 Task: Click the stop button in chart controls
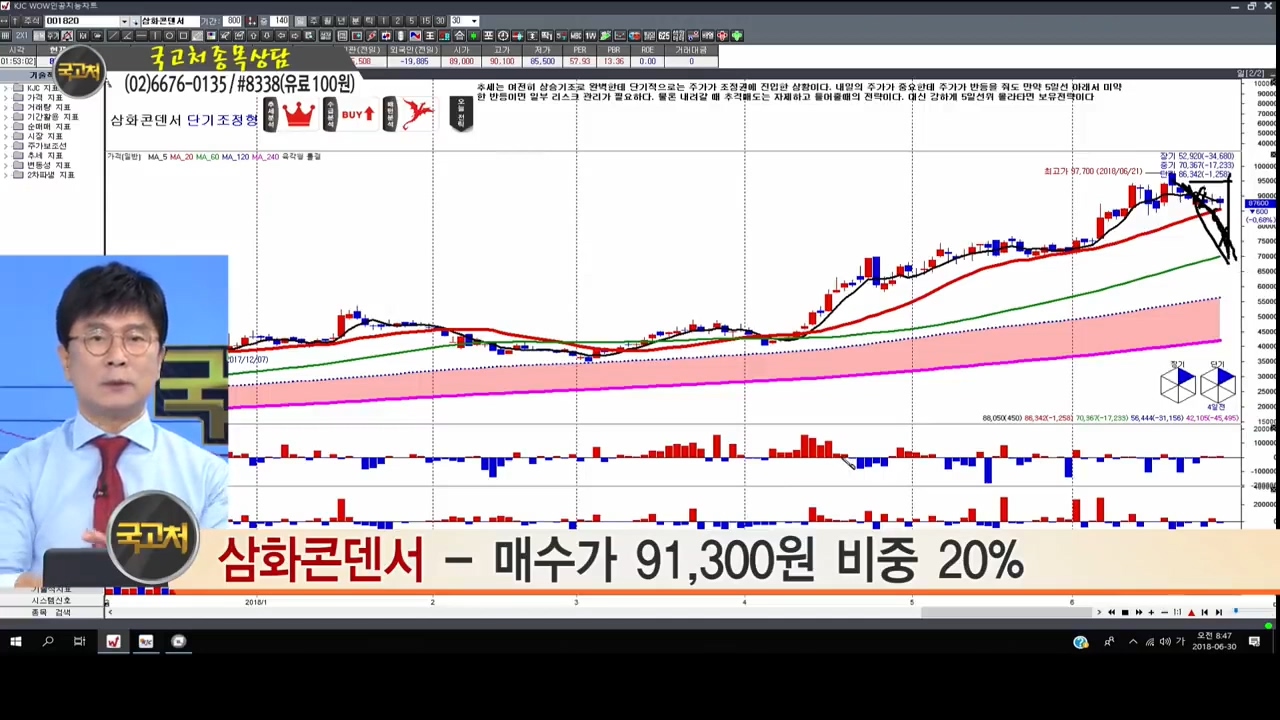(x=1125, y=612)
